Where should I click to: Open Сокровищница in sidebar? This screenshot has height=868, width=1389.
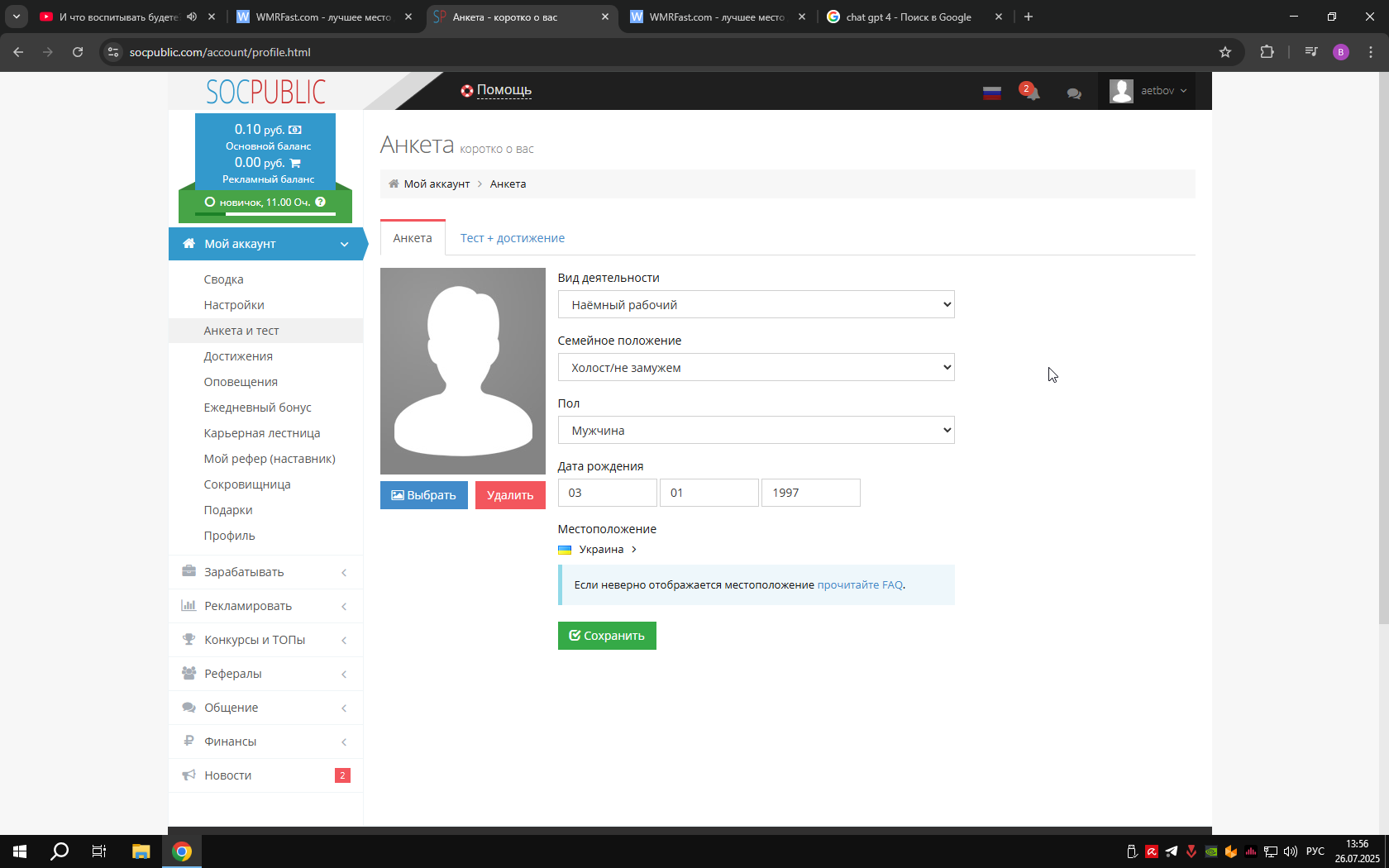coord(247,484)
